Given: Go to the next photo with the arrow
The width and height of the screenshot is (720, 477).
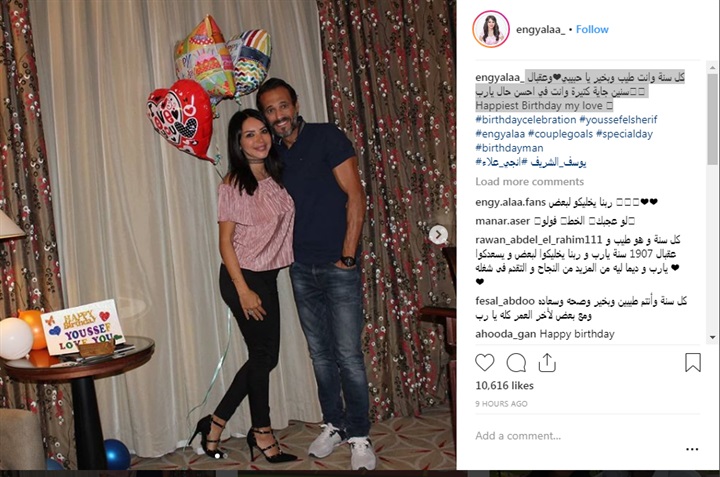Looking at the screenshot, I should coord(439,235).
